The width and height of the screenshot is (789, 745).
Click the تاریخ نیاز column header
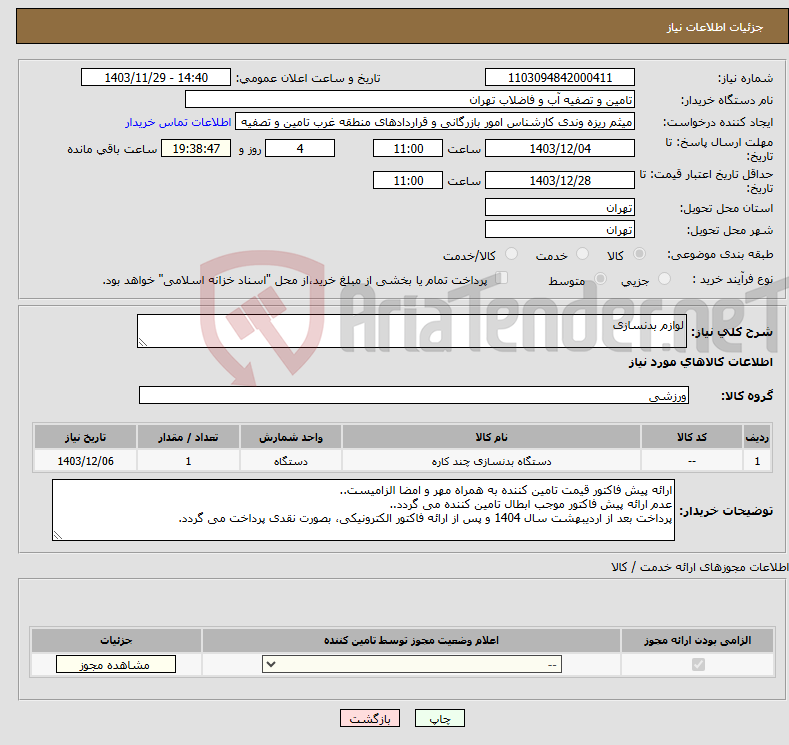(x=86, y=437)
